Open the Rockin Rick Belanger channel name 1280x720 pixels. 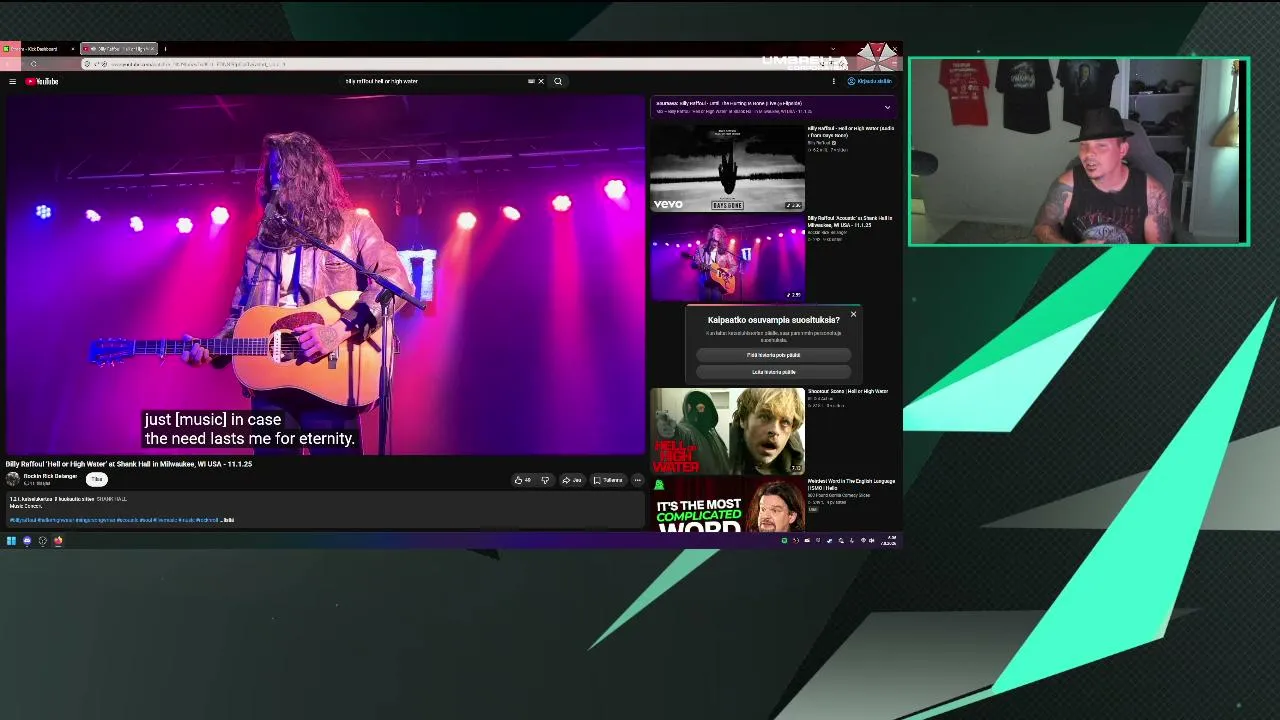click(x=50, y=476)
